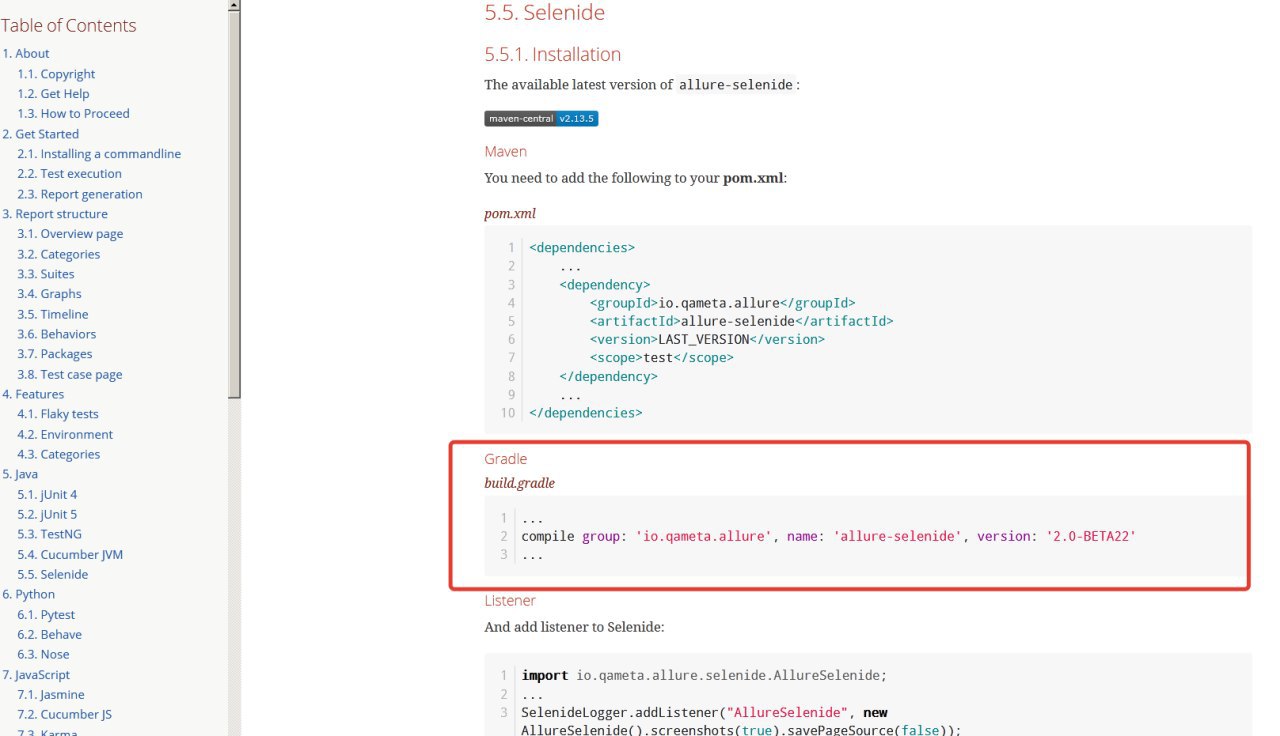Click the '5.5. Selenide' page heading

pos(544,13)
